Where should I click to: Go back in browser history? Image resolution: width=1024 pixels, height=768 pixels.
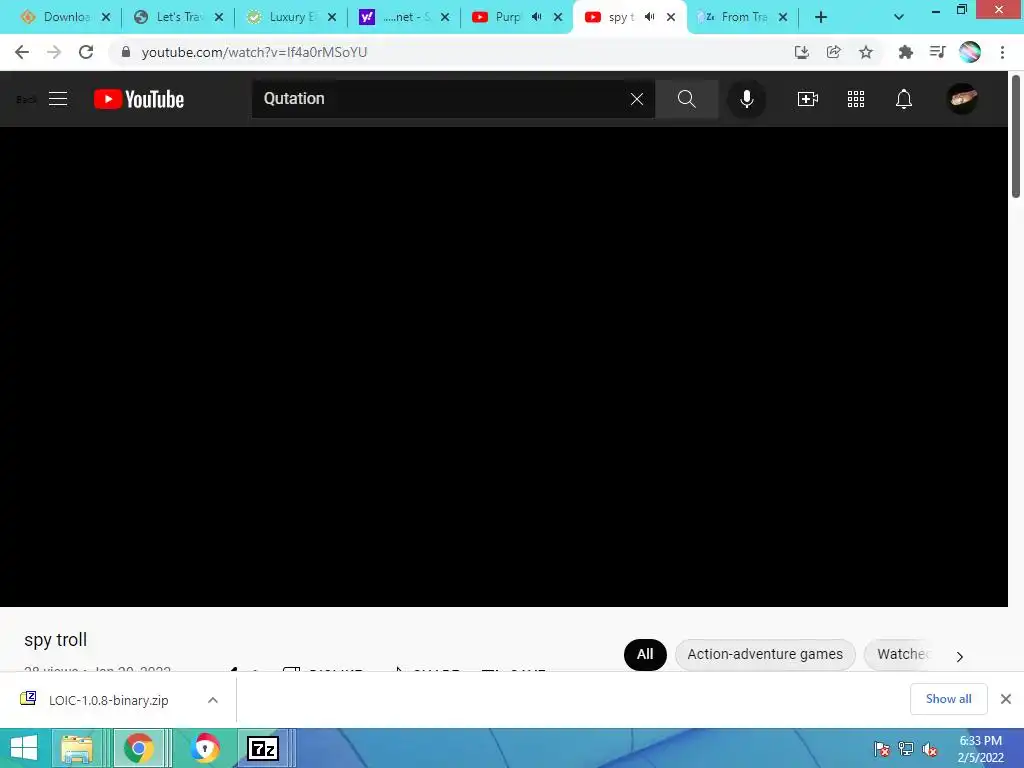click(x=22, y=52)
